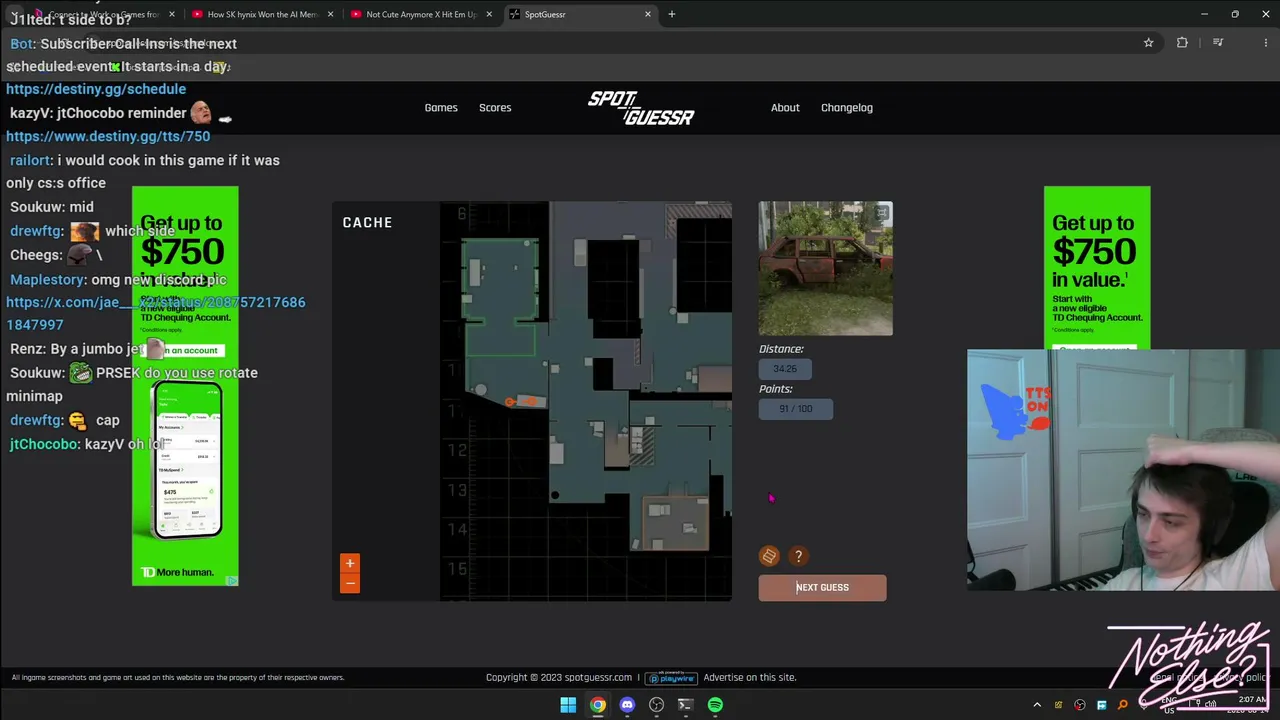
Task: Open the browser media control icon
Action: pos(1218,43)
